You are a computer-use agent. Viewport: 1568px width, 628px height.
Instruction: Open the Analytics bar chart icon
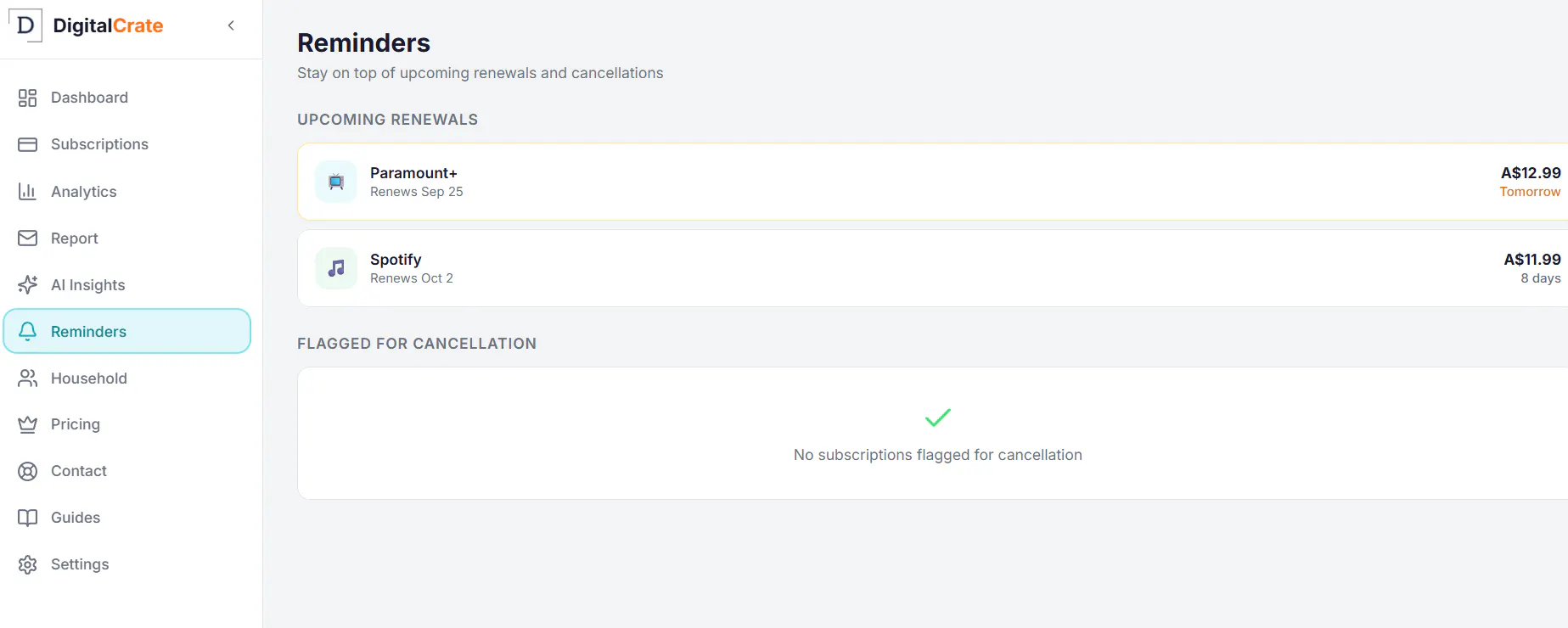pyautogui.click(x=27, y=192)
